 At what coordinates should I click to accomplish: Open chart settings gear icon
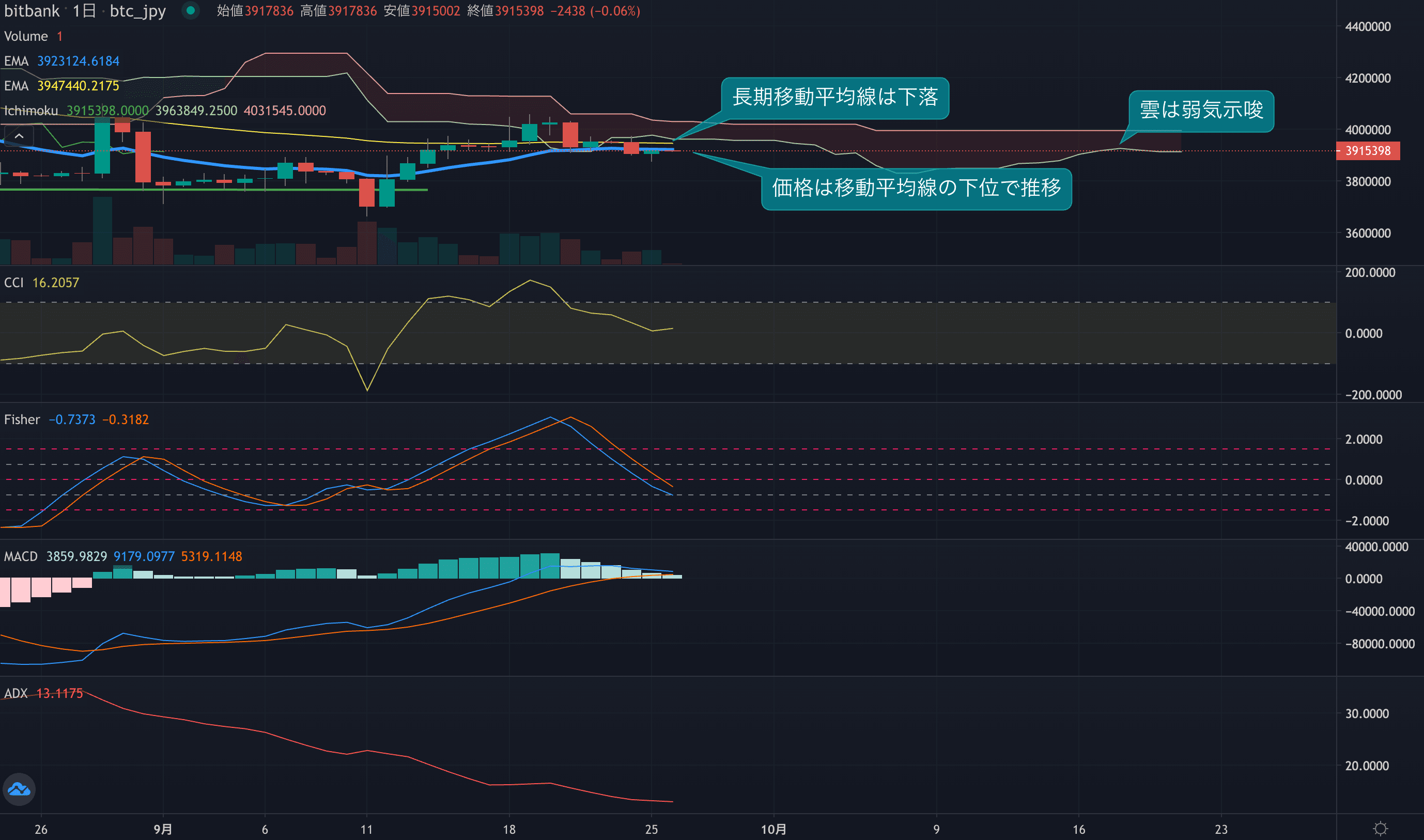point(1381,829)
